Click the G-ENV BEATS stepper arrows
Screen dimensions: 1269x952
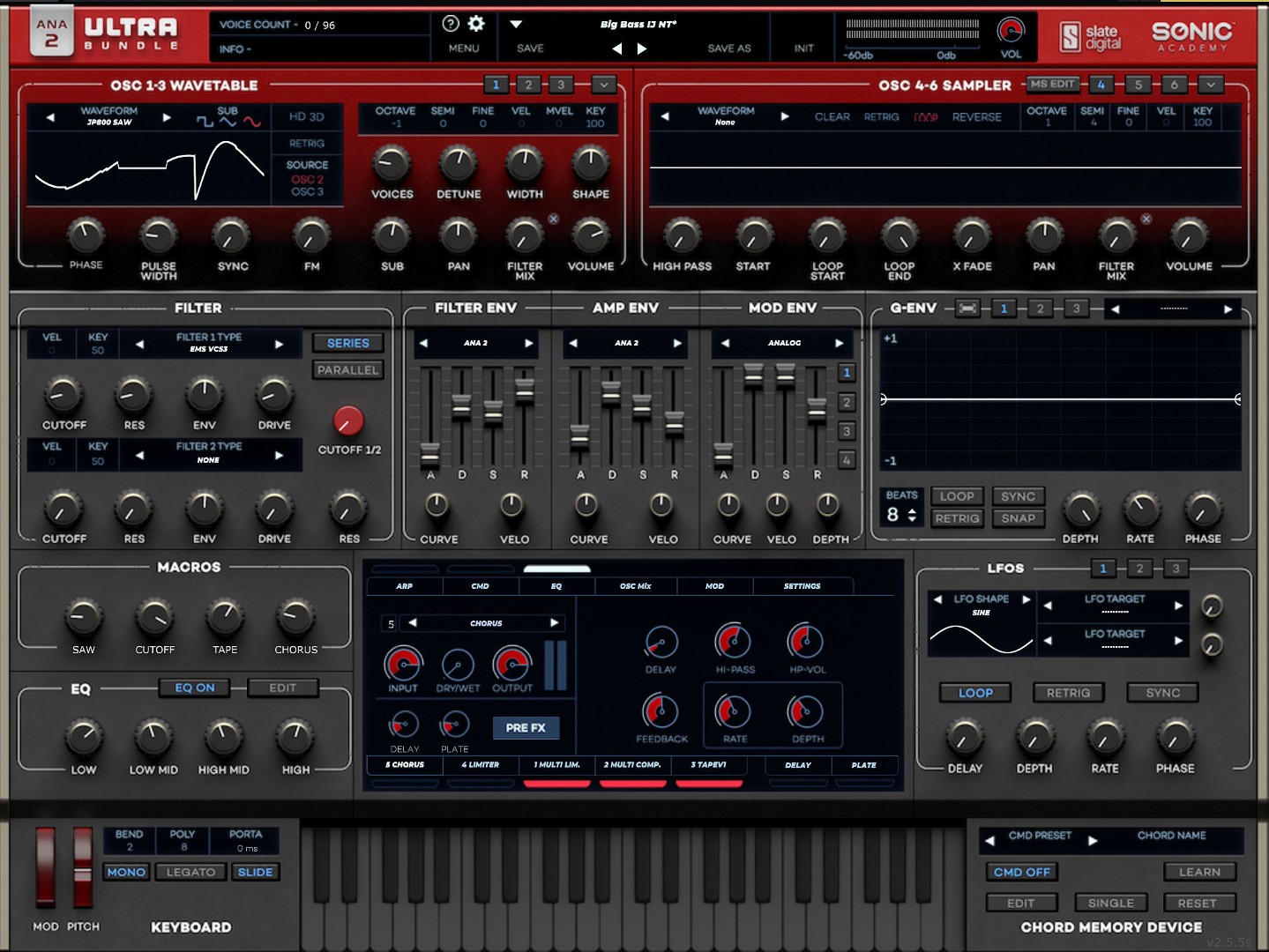912,515
